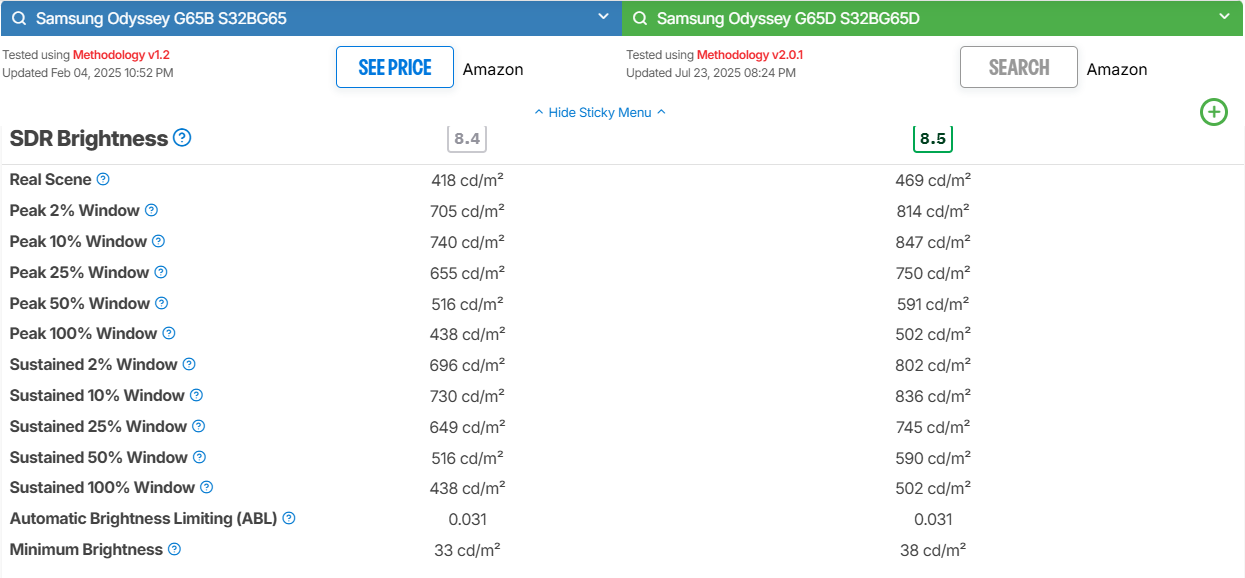Open help icon for Sustained 100% Window

click(206, 487)
